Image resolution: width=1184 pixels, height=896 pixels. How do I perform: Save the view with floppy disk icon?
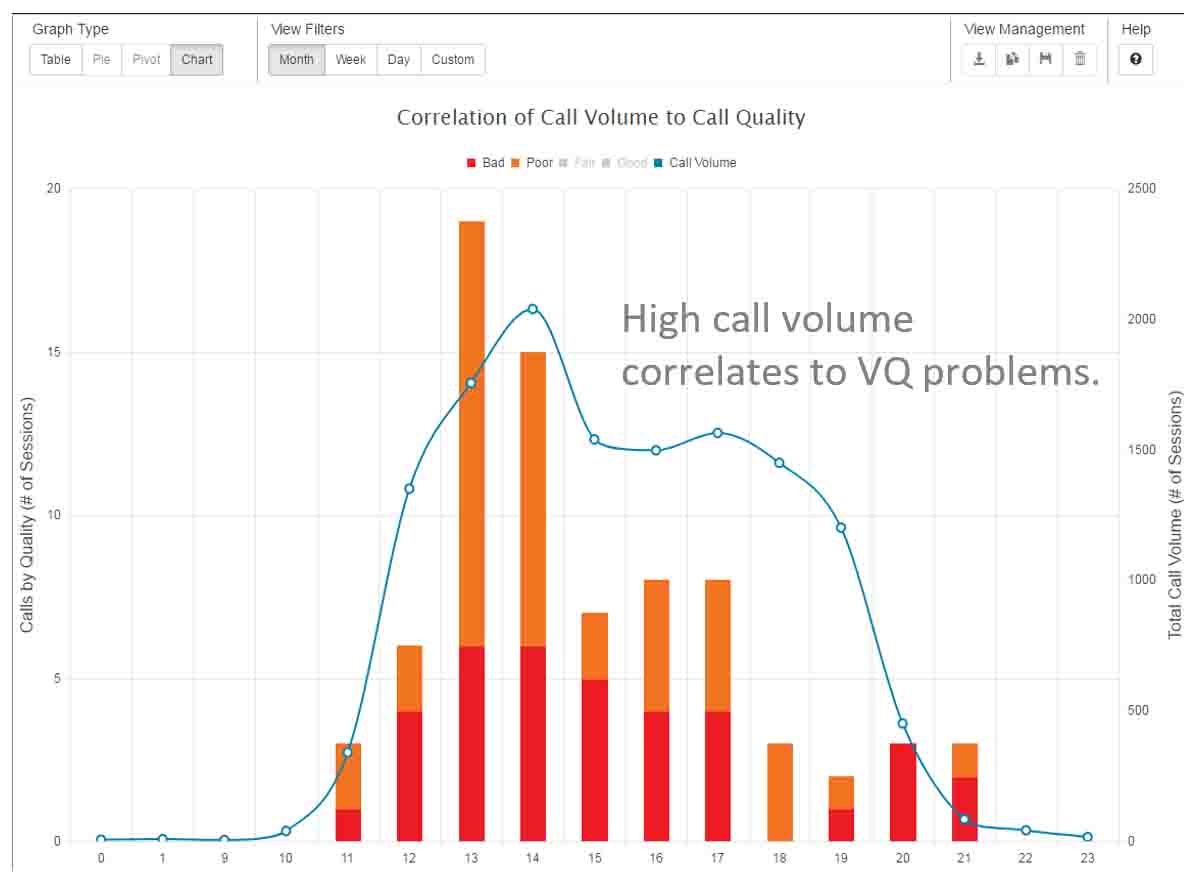coord(1045,59)
